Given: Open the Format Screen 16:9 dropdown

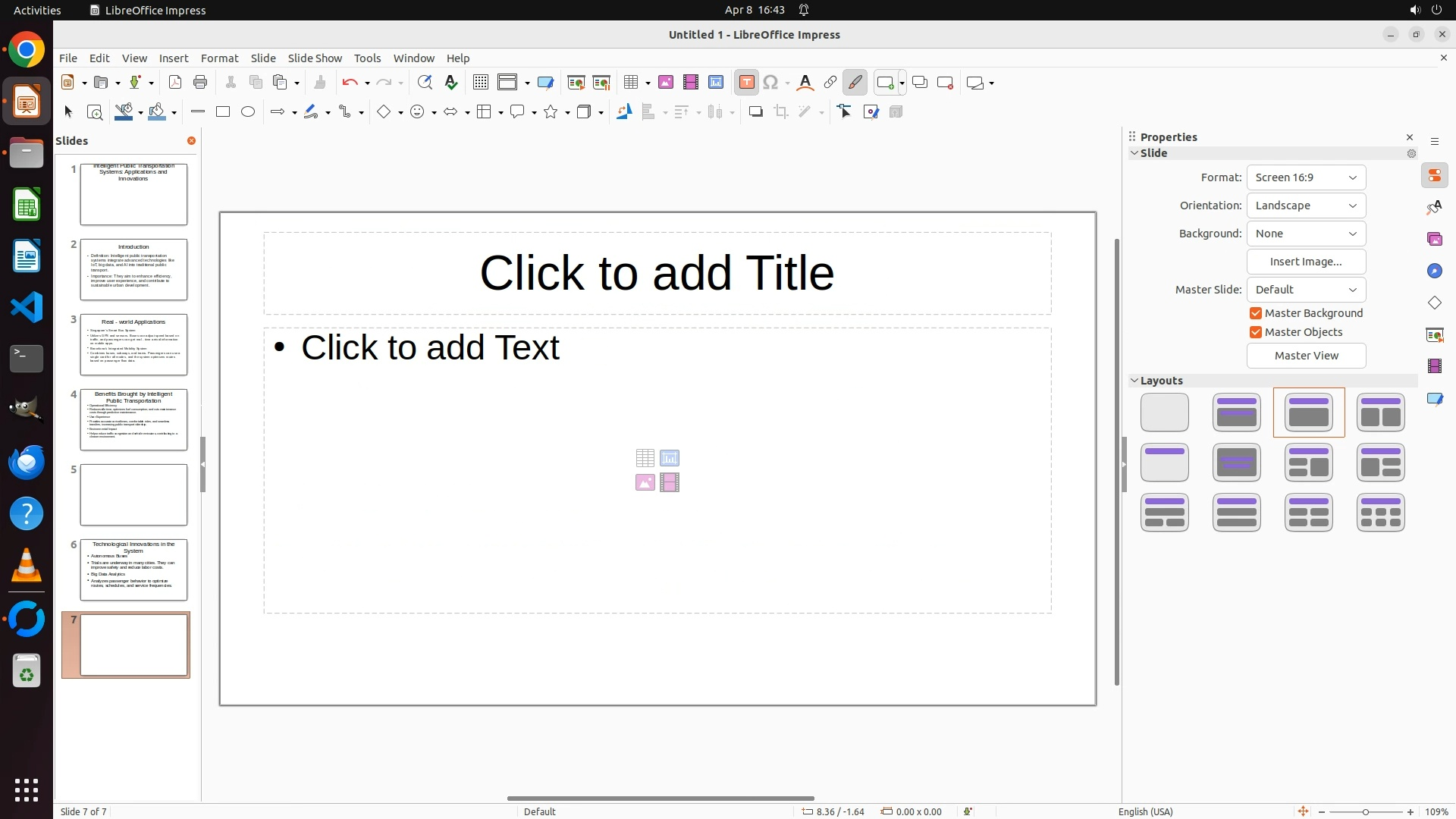Looking at the screenshot, I should (1306, 177).
